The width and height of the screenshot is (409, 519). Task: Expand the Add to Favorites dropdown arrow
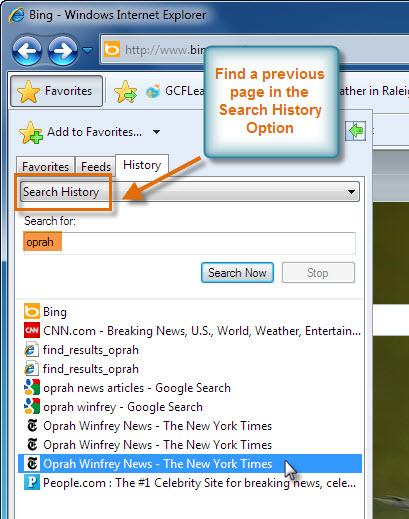(x=156, y=132)
